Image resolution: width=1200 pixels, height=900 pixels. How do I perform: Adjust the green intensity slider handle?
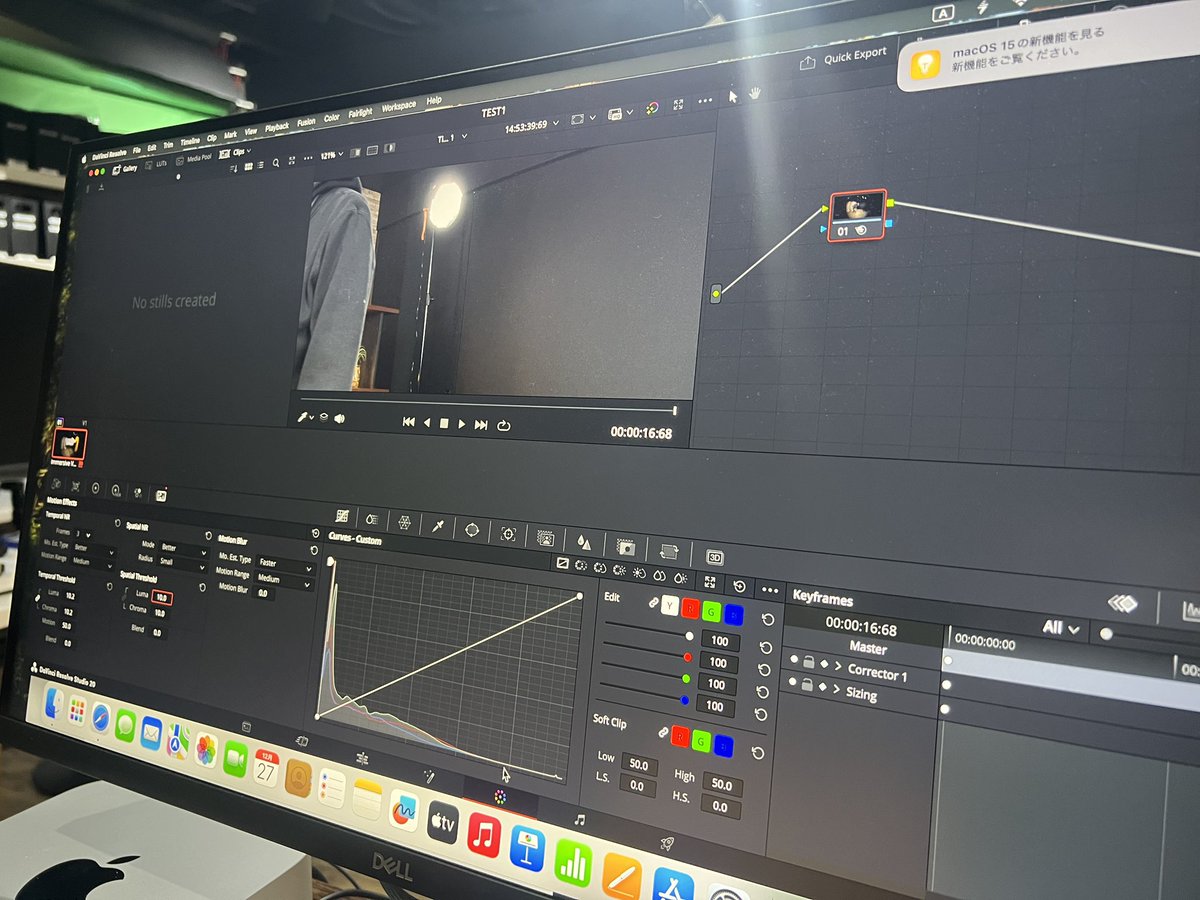coord(684,679)
